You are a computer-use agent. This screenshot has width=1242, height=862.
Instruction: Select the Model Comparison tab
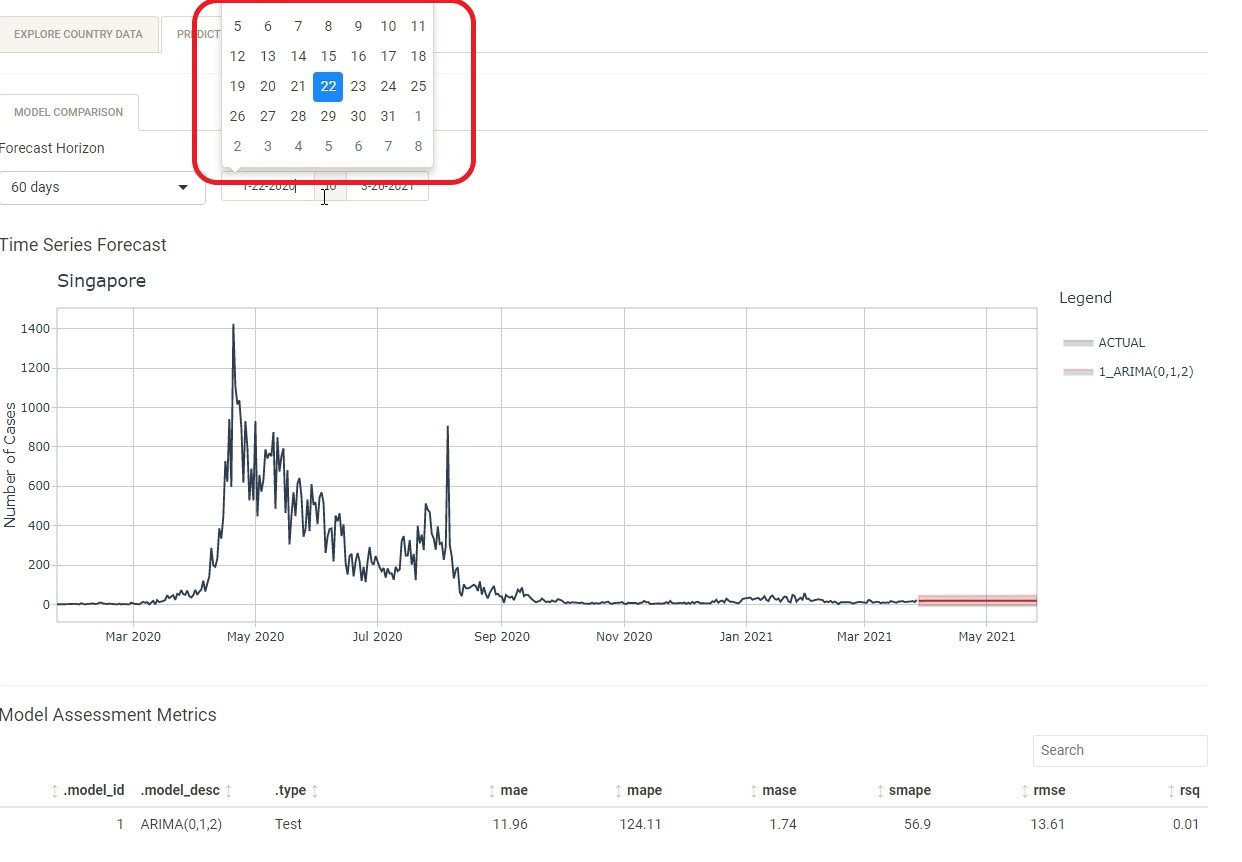point(69,112)
